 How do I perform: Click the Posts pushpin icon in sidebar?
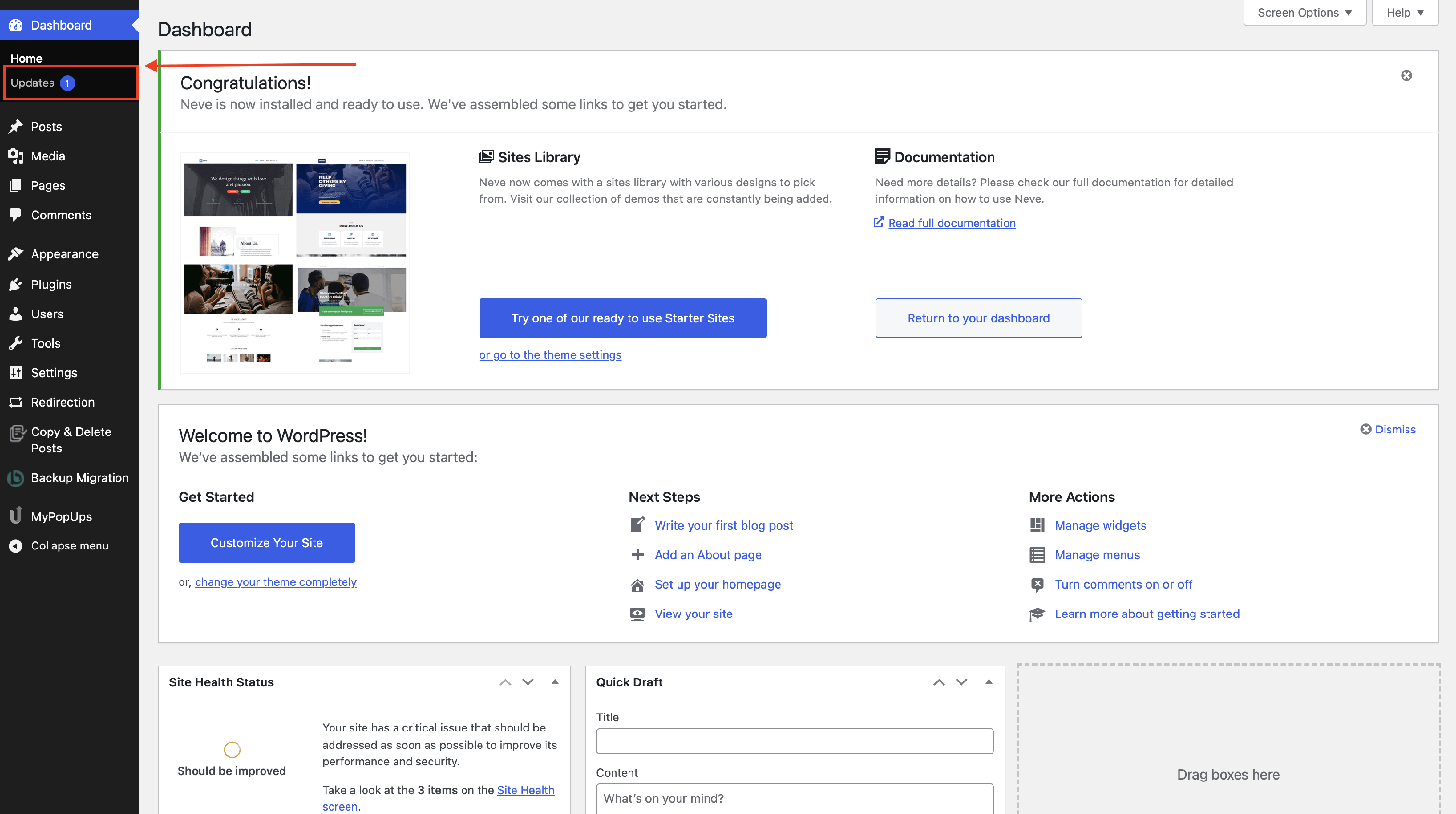coord(15,127)
